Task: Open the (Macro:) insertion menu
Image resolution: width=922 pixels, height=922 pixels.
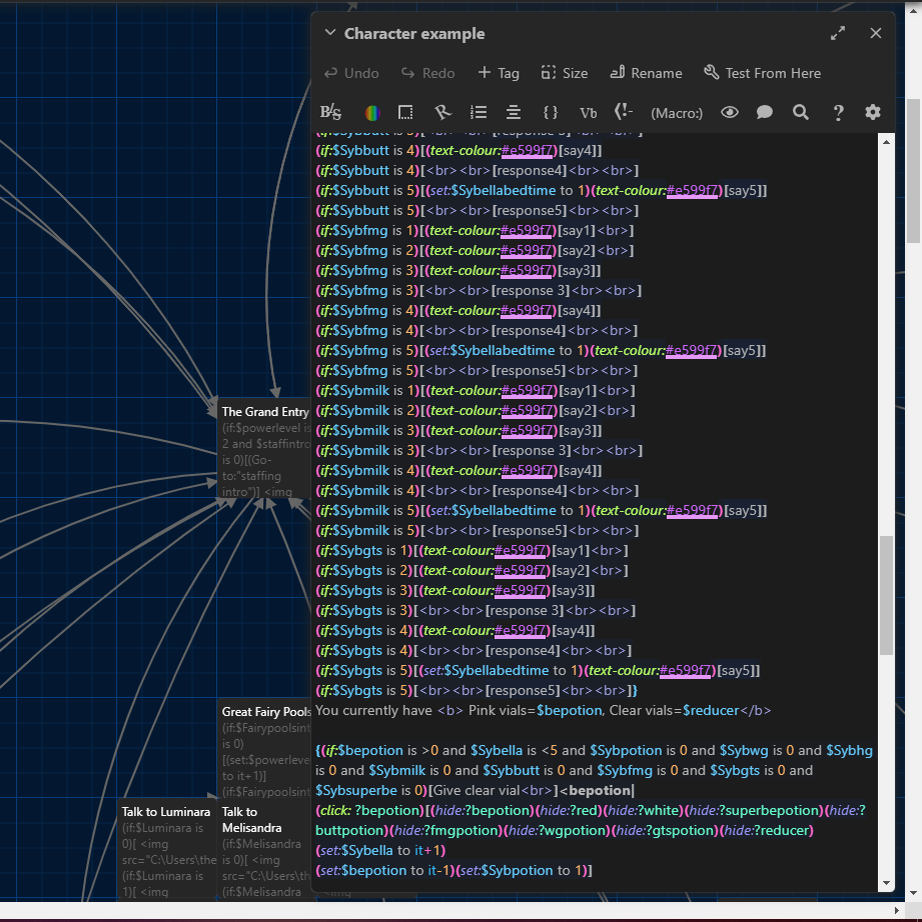Action: click(676, 113)
